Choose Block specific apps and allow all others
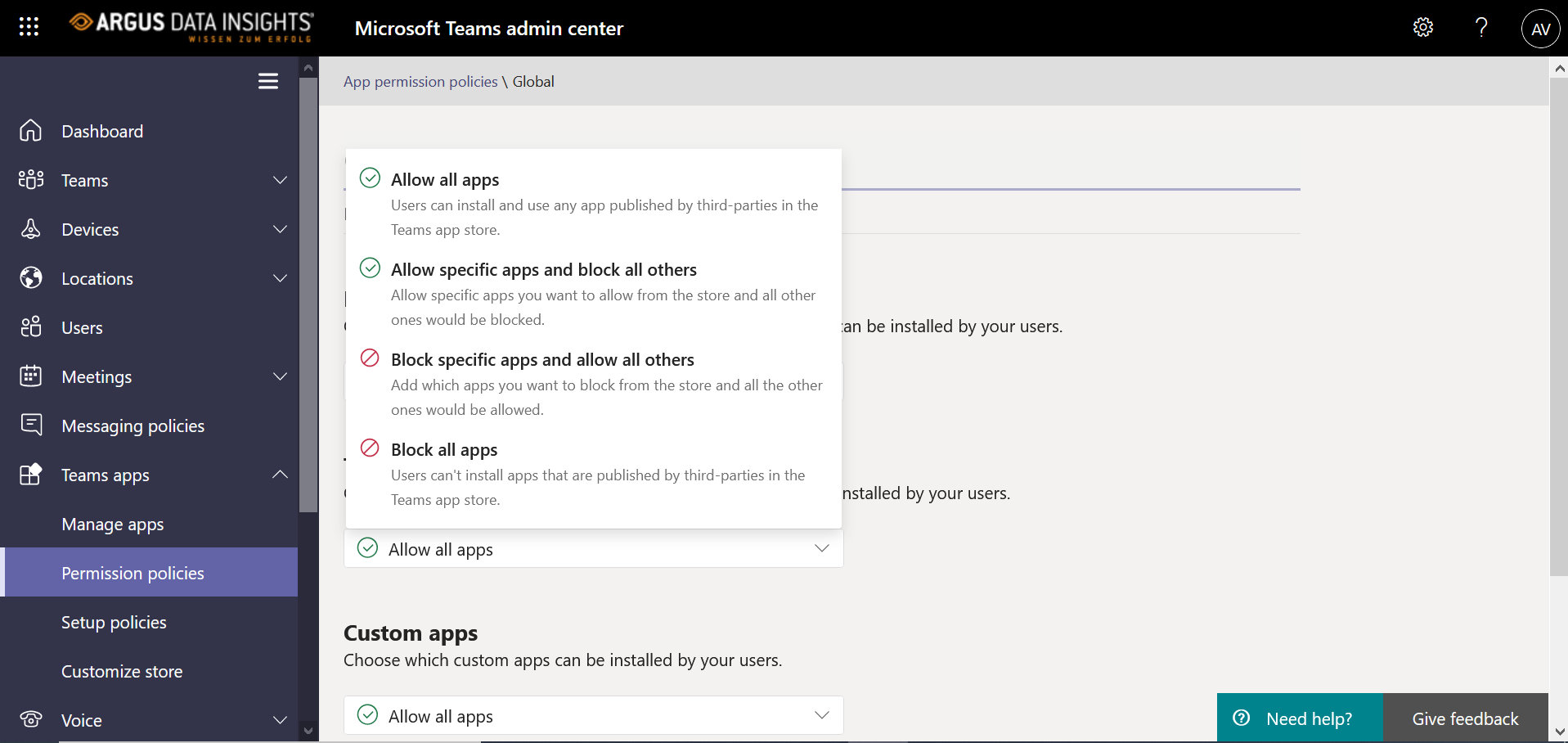This screenshot has height=743, width=1568. click(x=594, y=384)
